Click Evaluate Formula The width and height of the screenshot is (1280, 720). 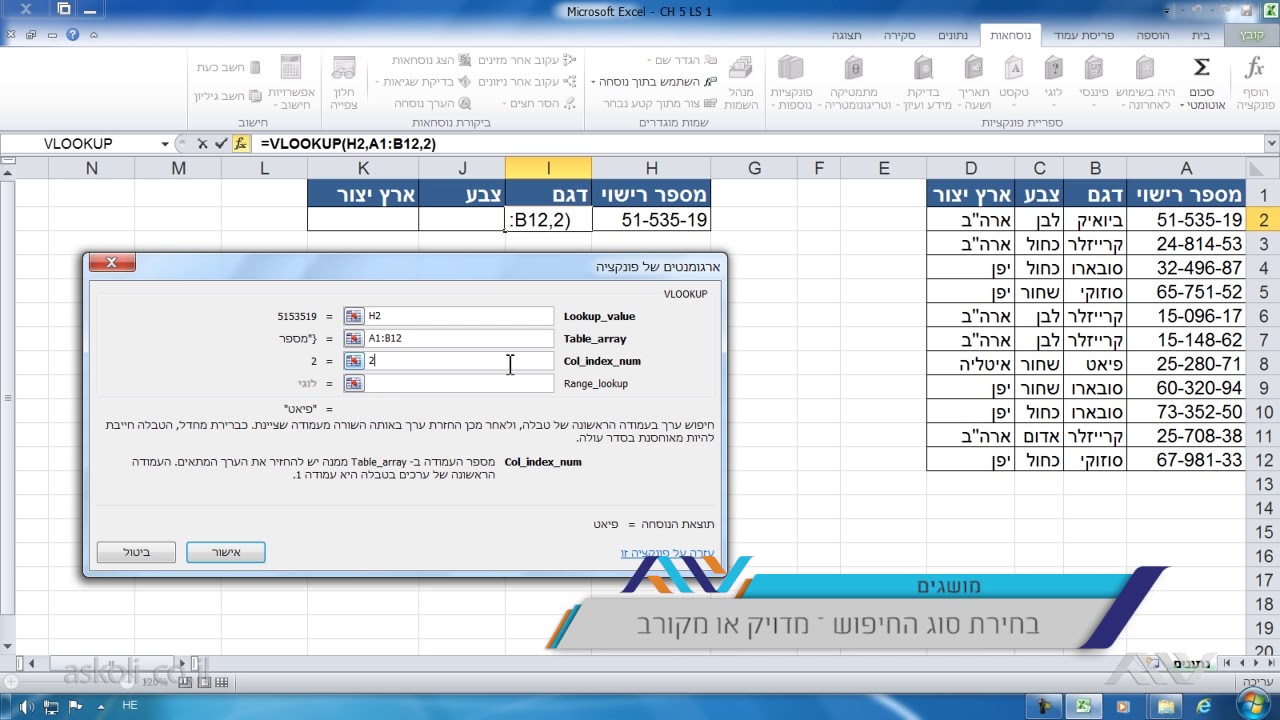coord(432,103)
